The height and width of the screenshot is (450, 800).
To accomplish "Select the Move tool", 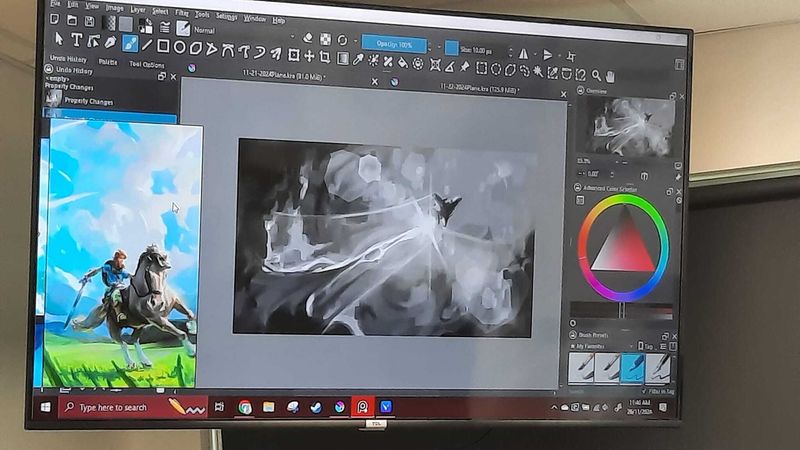I will 309,56.
